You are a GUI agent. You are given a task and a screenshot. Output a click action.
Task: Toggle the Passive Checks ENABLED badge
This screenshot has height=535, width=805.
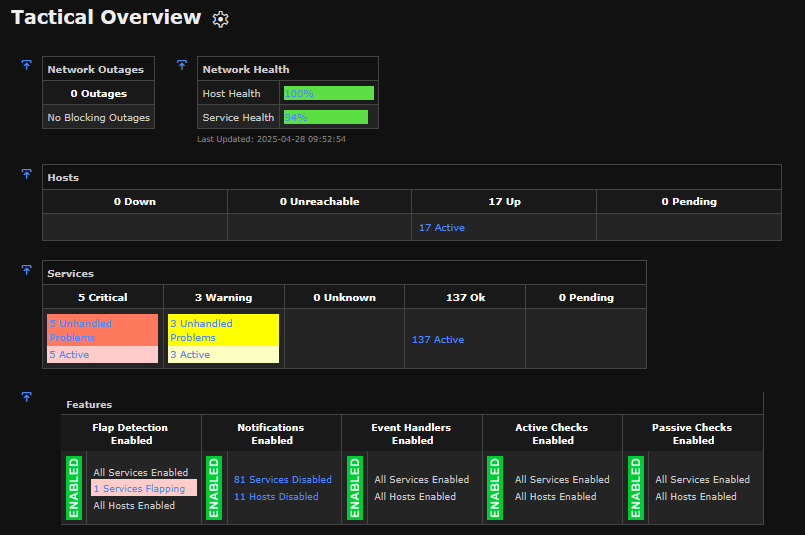click(x=635, y=488)
